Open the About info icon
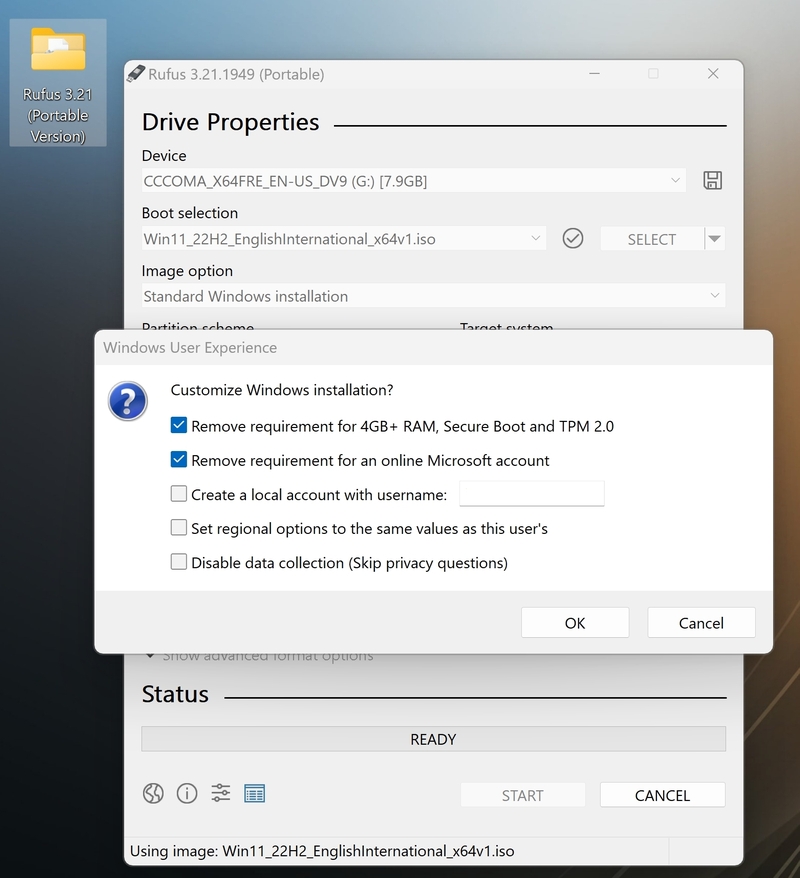 coord(187,793)
